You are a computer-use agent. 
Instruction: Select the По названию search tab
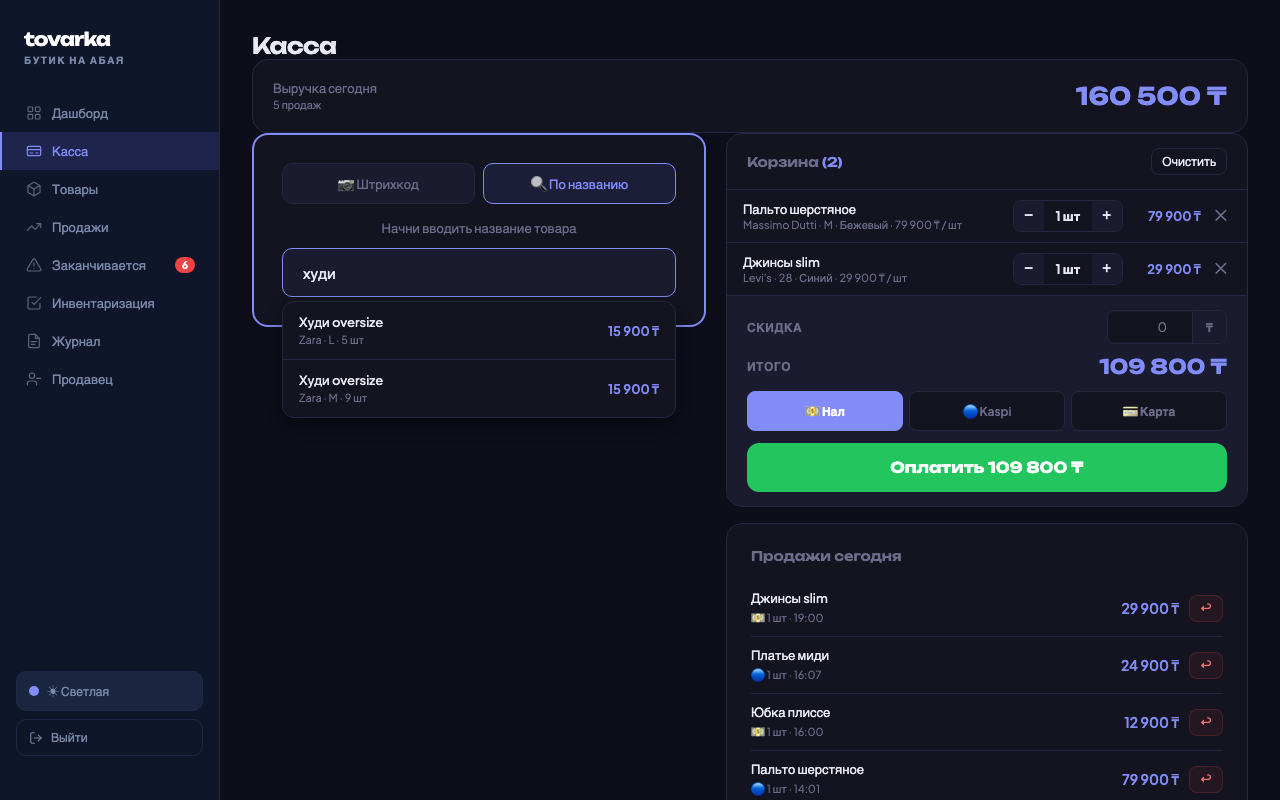tap(579, 184)
